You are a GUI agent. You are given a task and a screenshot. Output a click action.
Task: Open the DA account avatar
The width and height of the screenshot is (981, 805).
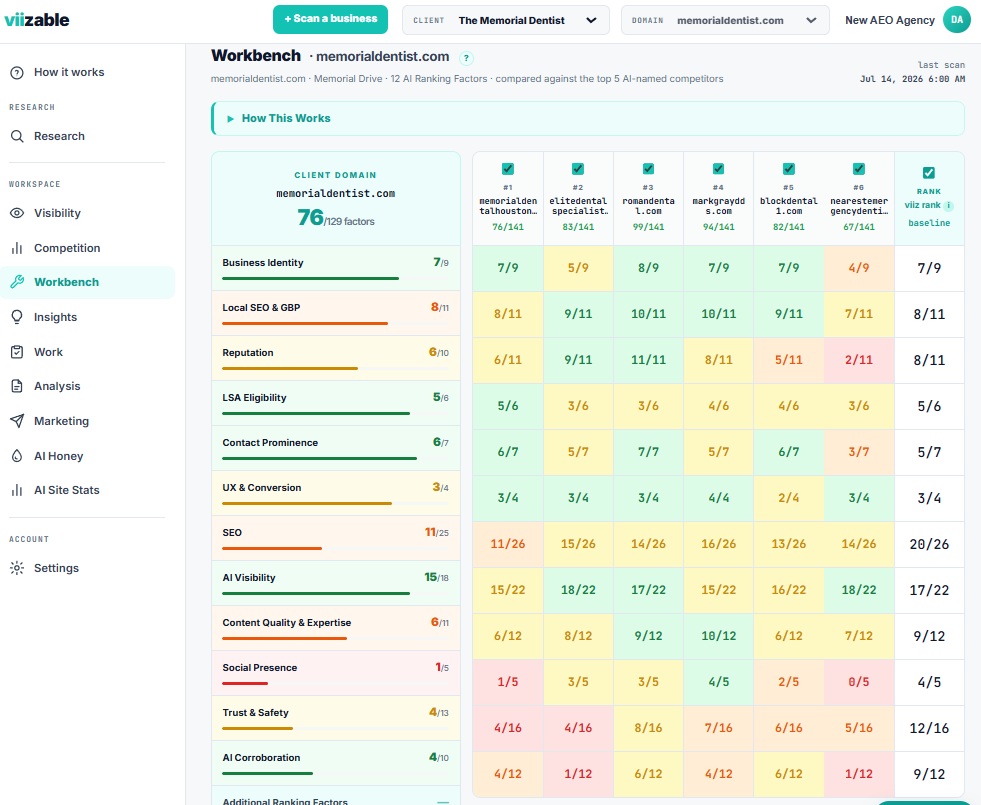957,20
